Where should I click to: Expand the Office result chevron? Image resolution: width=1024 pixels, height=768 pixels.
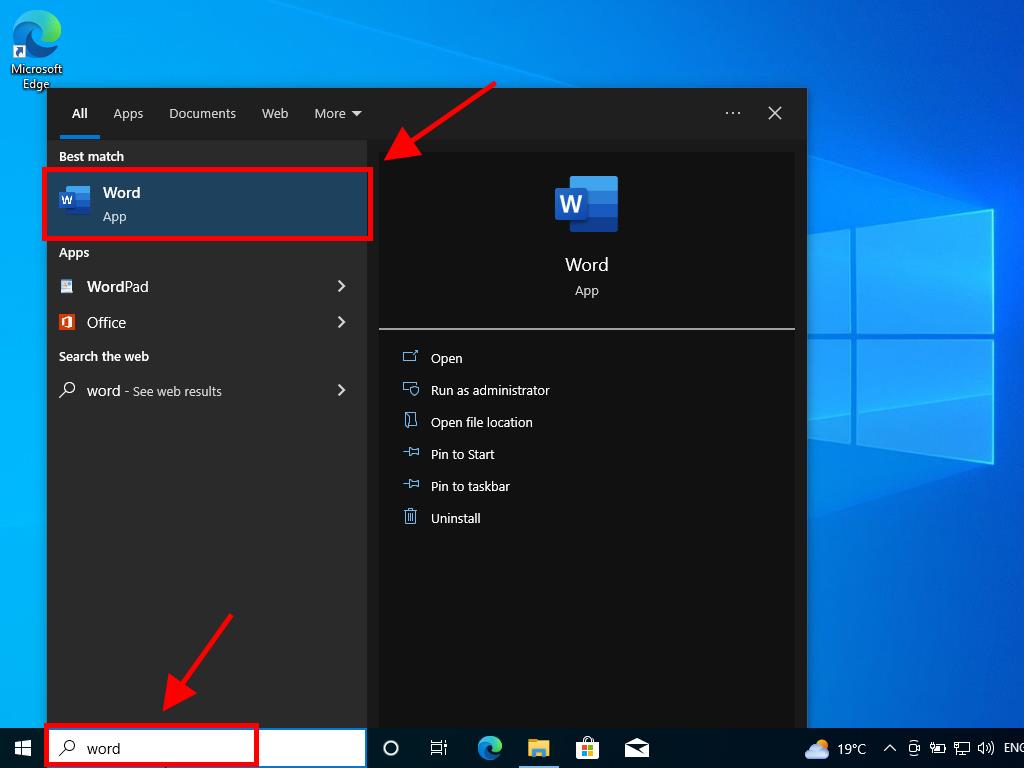(341, 322)
